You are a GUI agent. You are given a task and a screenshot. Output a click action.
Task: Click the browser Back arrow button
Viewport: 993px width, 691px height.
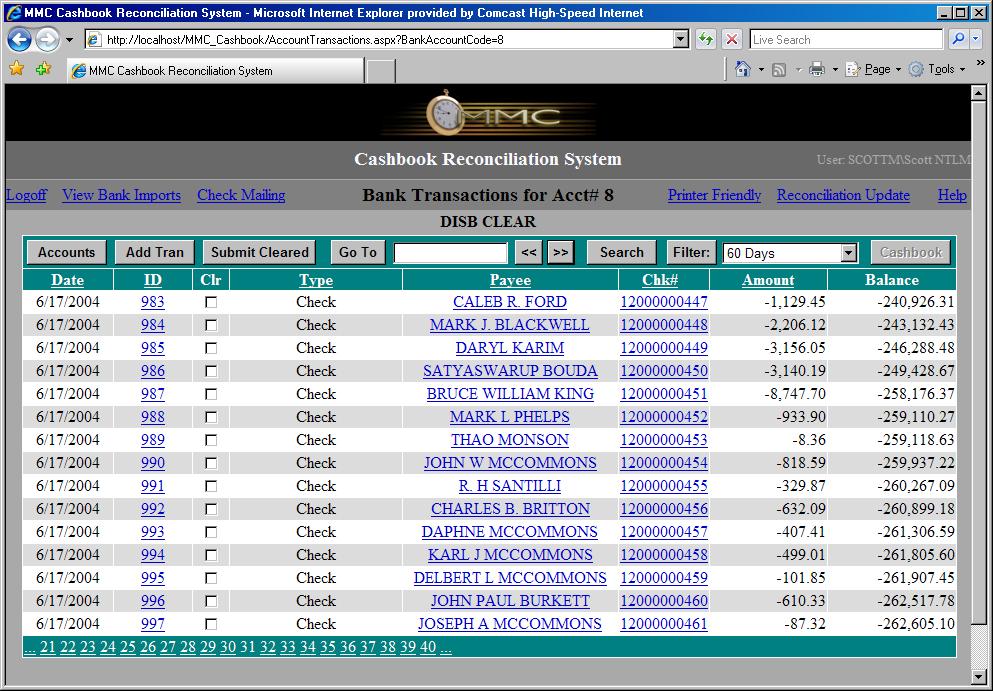click(19, 40)
